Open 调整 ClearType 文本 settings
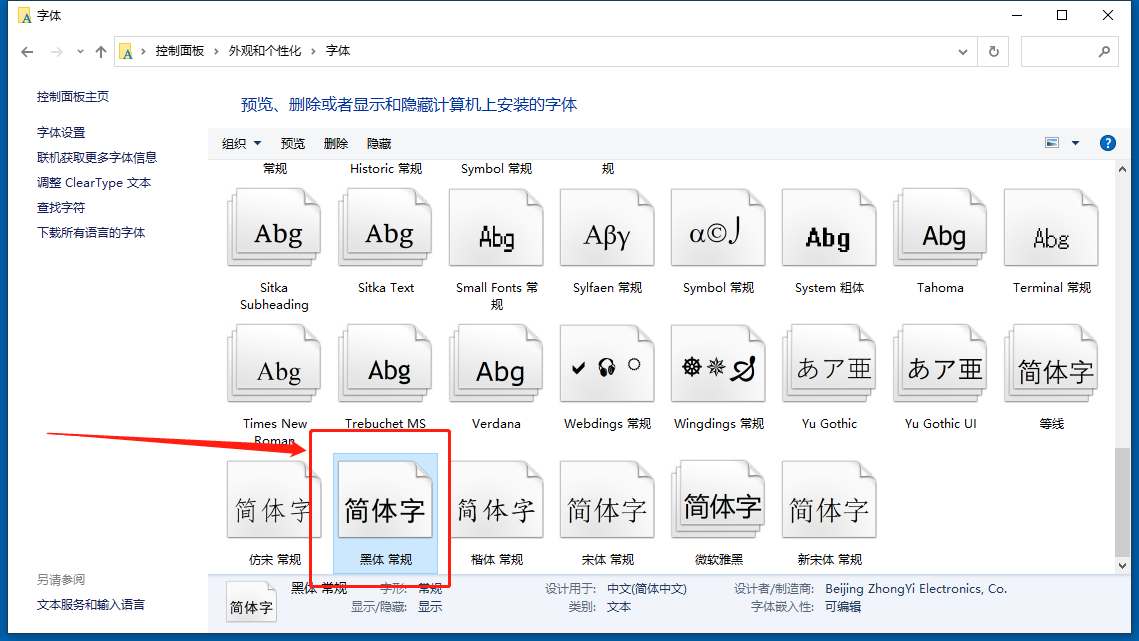 click(94, 182)
